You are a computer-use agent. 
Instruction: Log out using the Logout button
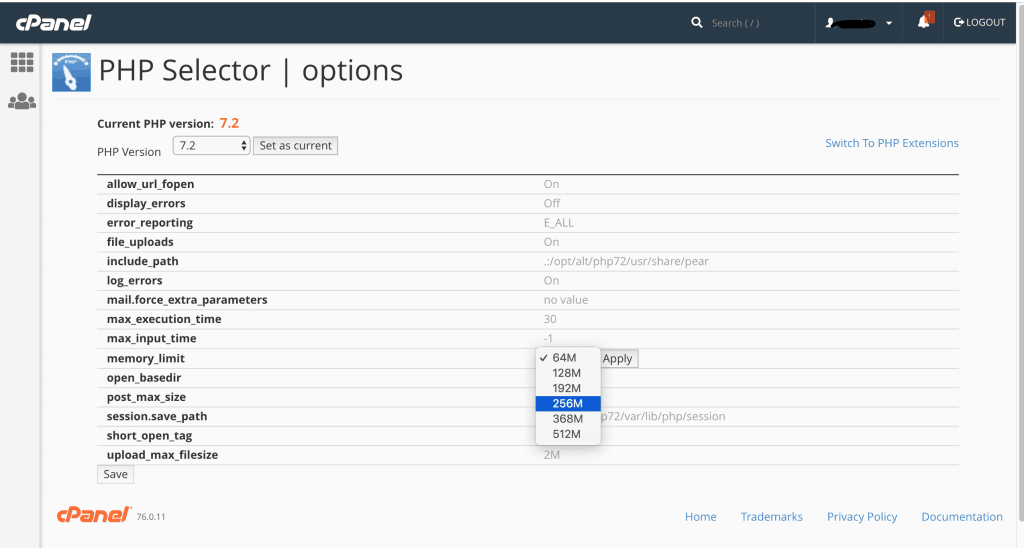[x=980, y=22]
